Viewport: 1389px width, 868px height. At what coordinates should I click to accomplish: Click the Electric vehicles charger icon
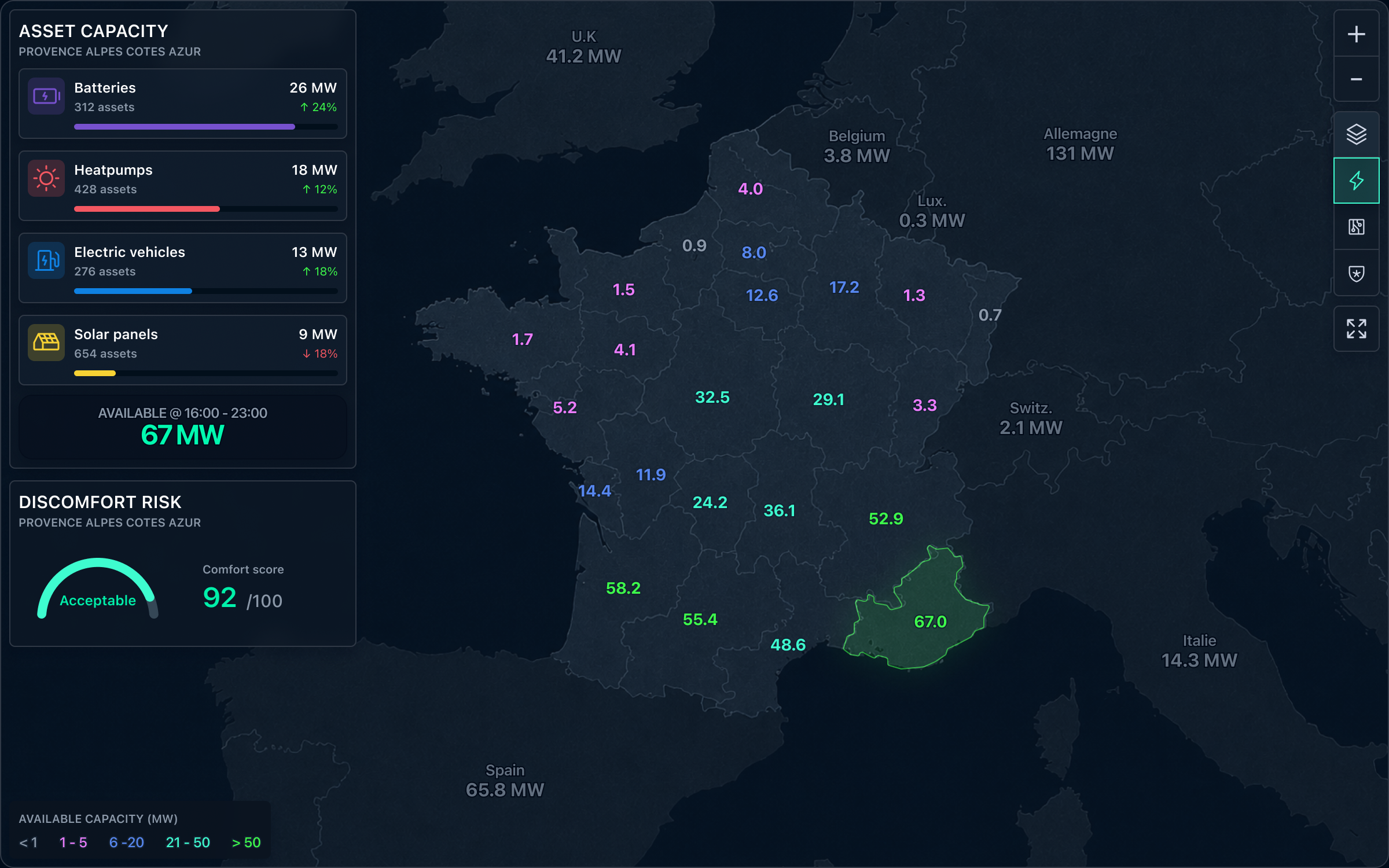pyautogui.click(x=46, y=260)
